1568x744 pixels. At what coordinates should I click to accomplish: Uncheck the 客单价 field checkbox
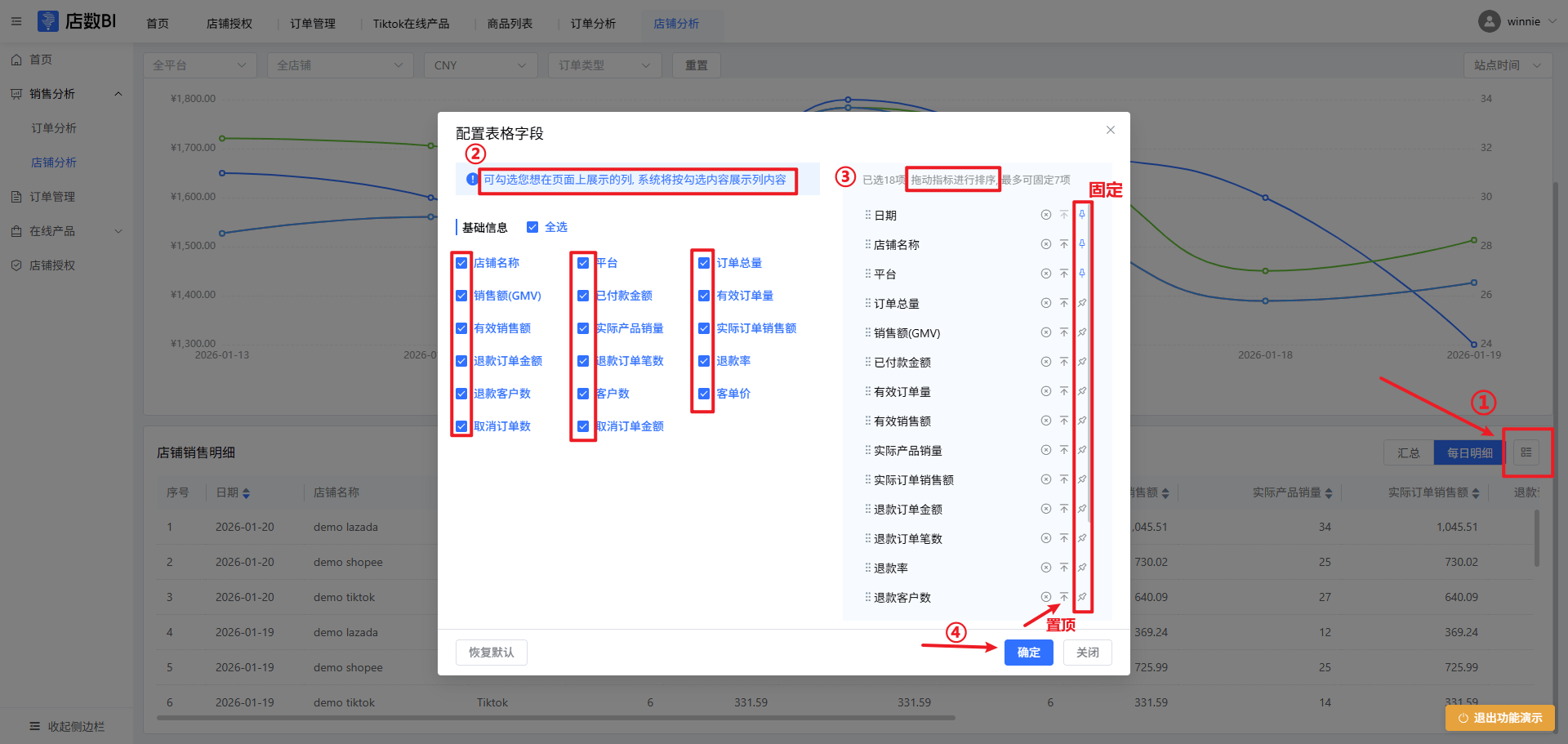(704, 394)
